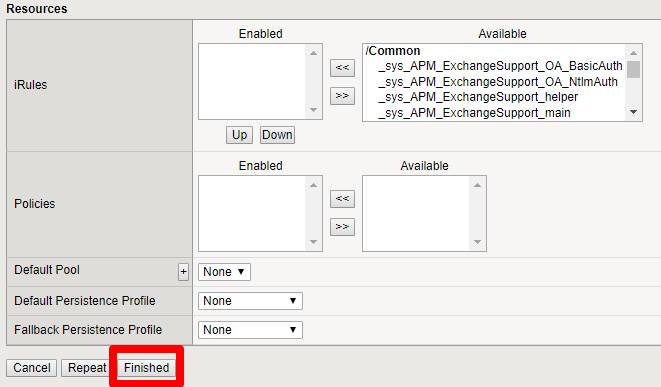Open the Default Persistence Profile dropdown
The image size is (661, 387).
point(250,301)
